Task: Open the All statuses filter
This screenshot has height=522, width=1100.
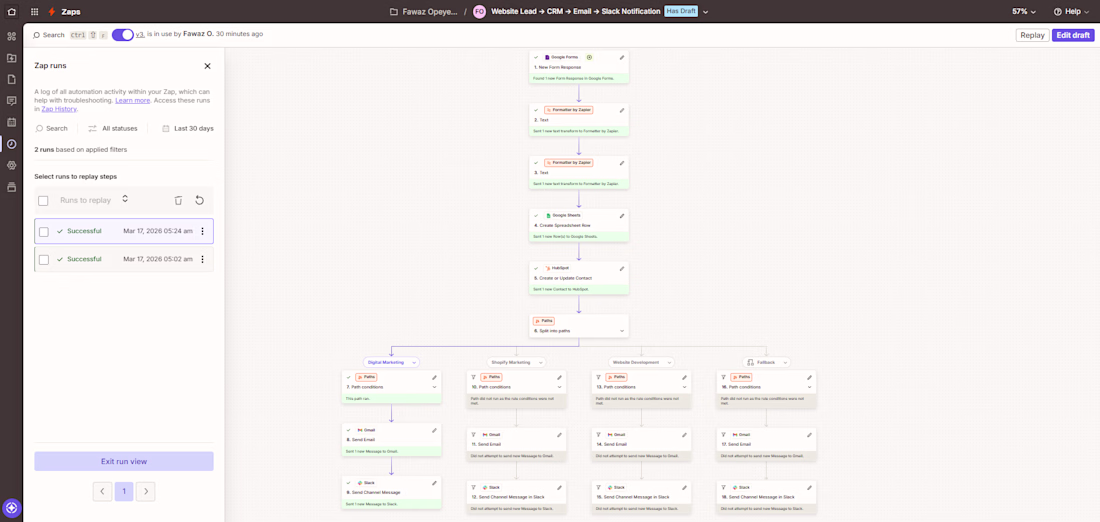Action: 112,128
